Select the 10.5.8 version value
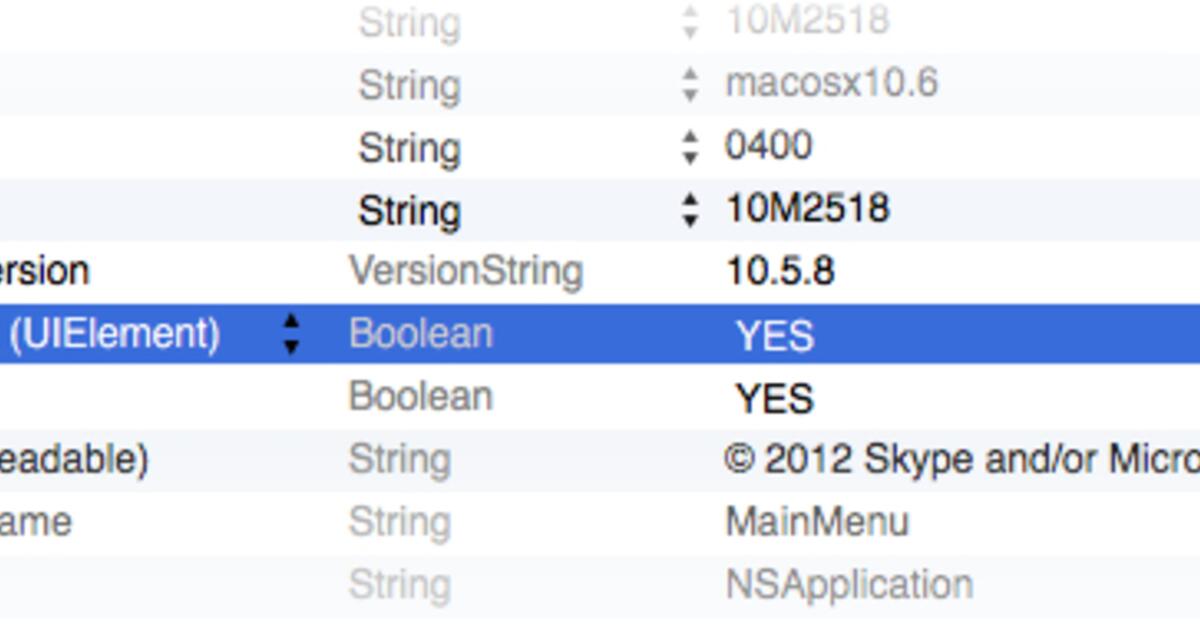This screenshot has height=628, width=1200. point(780,271)
